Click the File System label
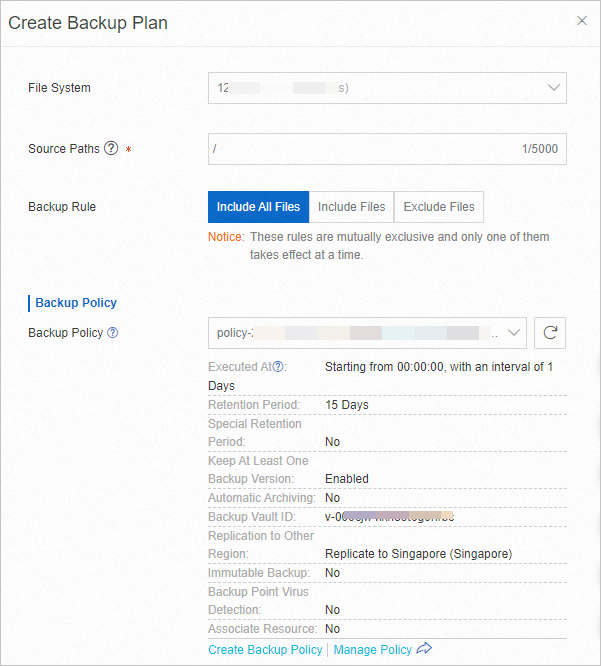The width and height of the screenshot is (601, 666). tap(59, 88)
